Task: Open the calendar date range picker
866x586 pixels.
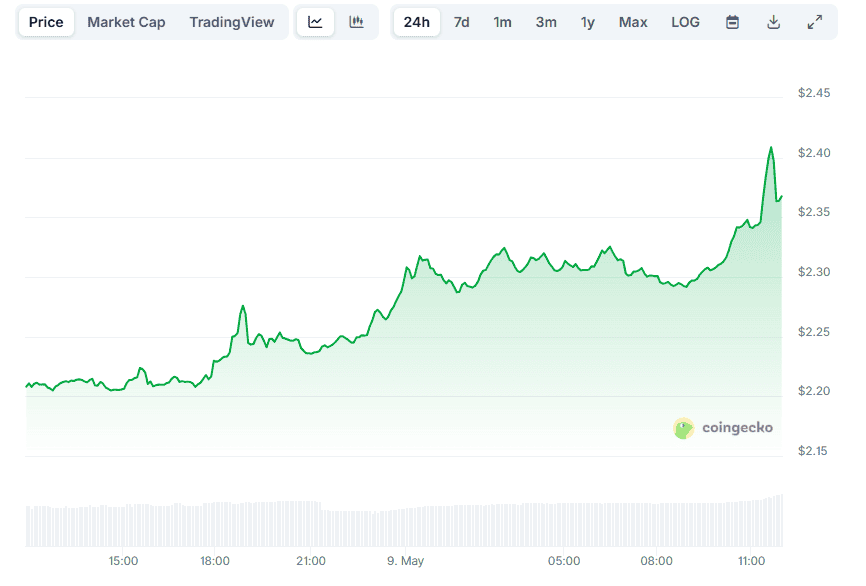Action: click(x=732, y=22)
